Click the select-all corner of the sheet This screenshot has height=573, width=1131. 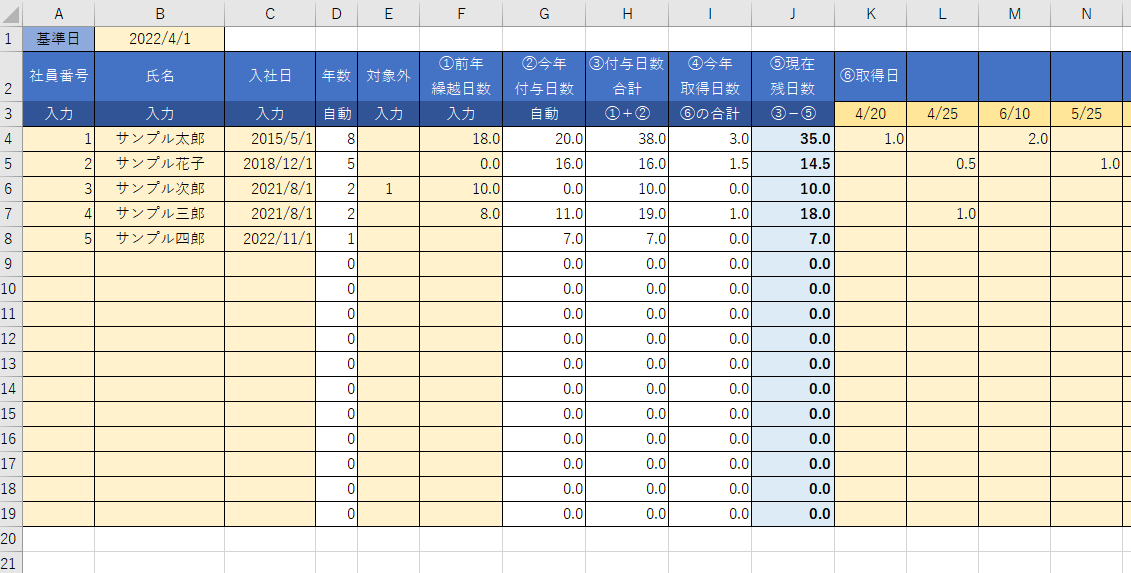[x=11, y=13]
